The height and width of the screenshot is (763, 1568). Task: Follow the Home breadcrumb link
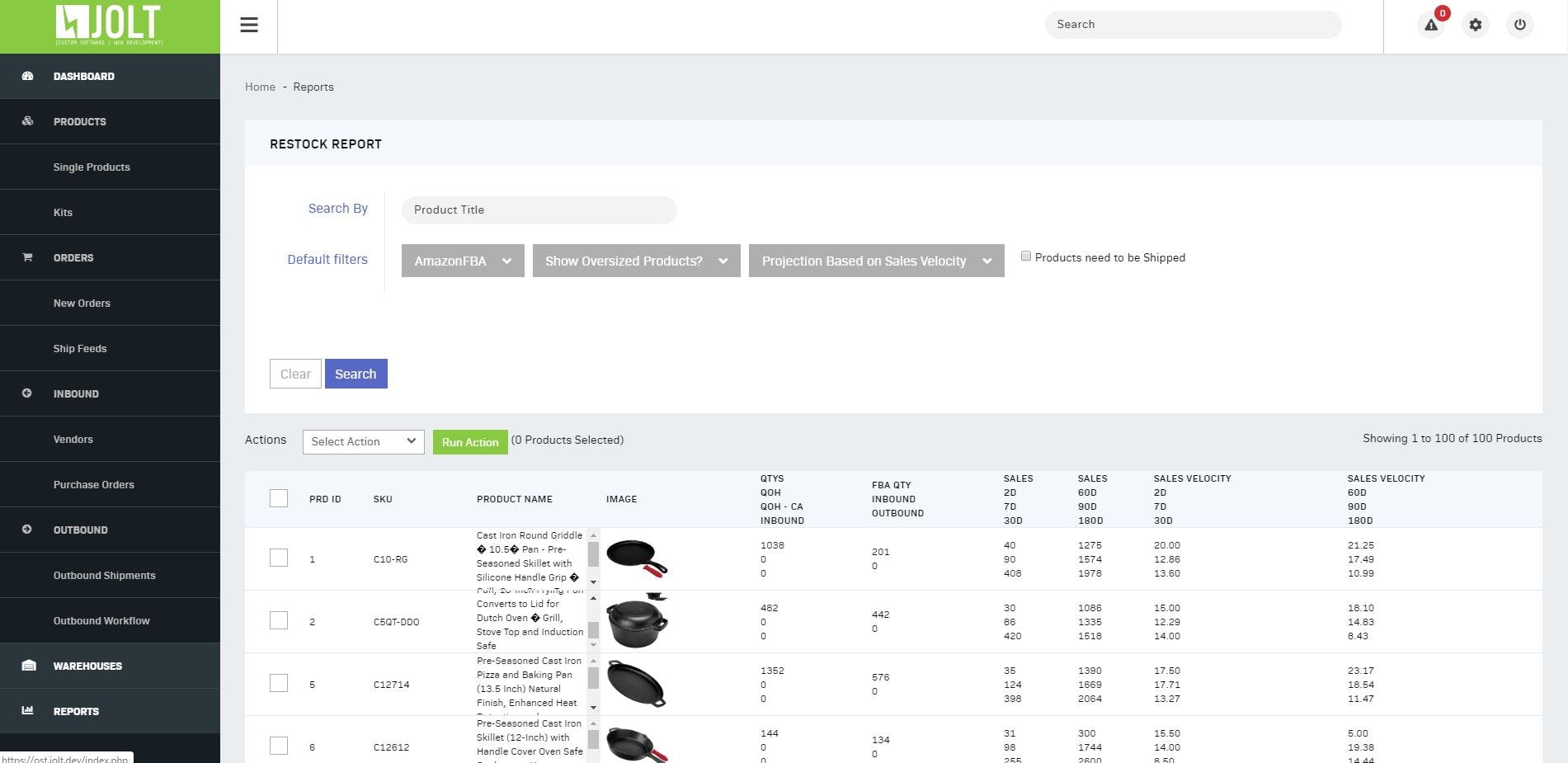tap(260, 87)
